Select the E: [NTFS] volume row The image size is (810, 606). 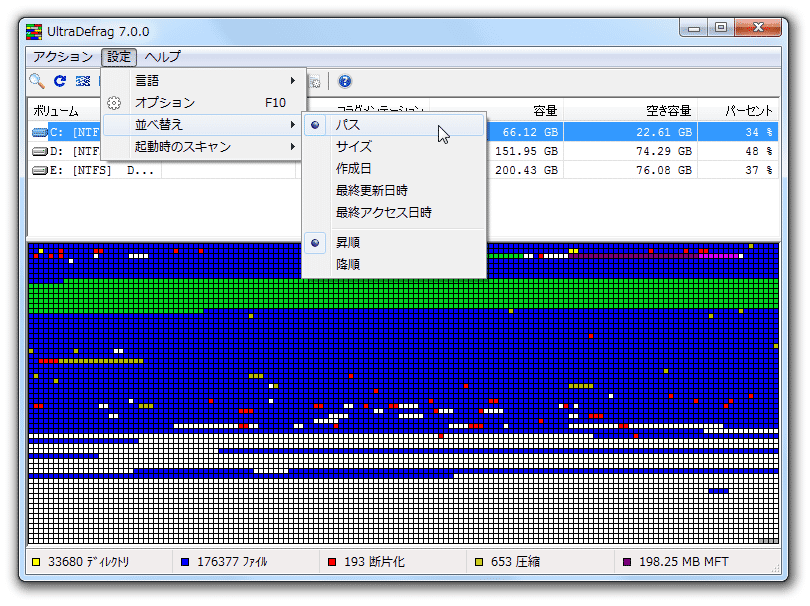[403, 170]
